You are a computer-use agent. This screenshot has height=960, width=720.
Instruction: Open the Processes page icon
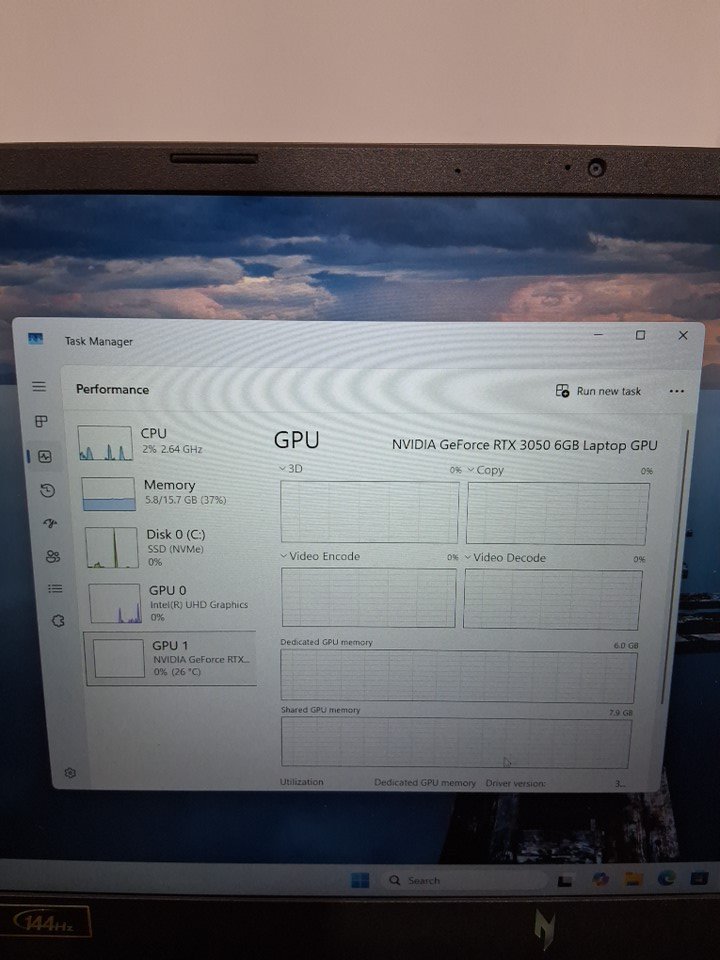coord(41,422)
